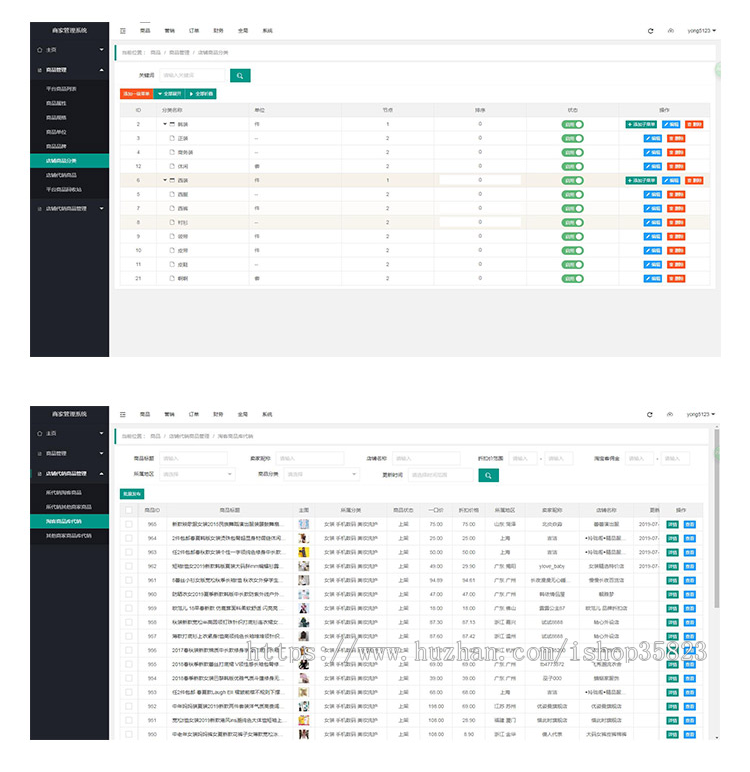Open yong5123 user dropdown in lower screenshot
This screenshot has width=750, height=772.
[x=701, y=414]
